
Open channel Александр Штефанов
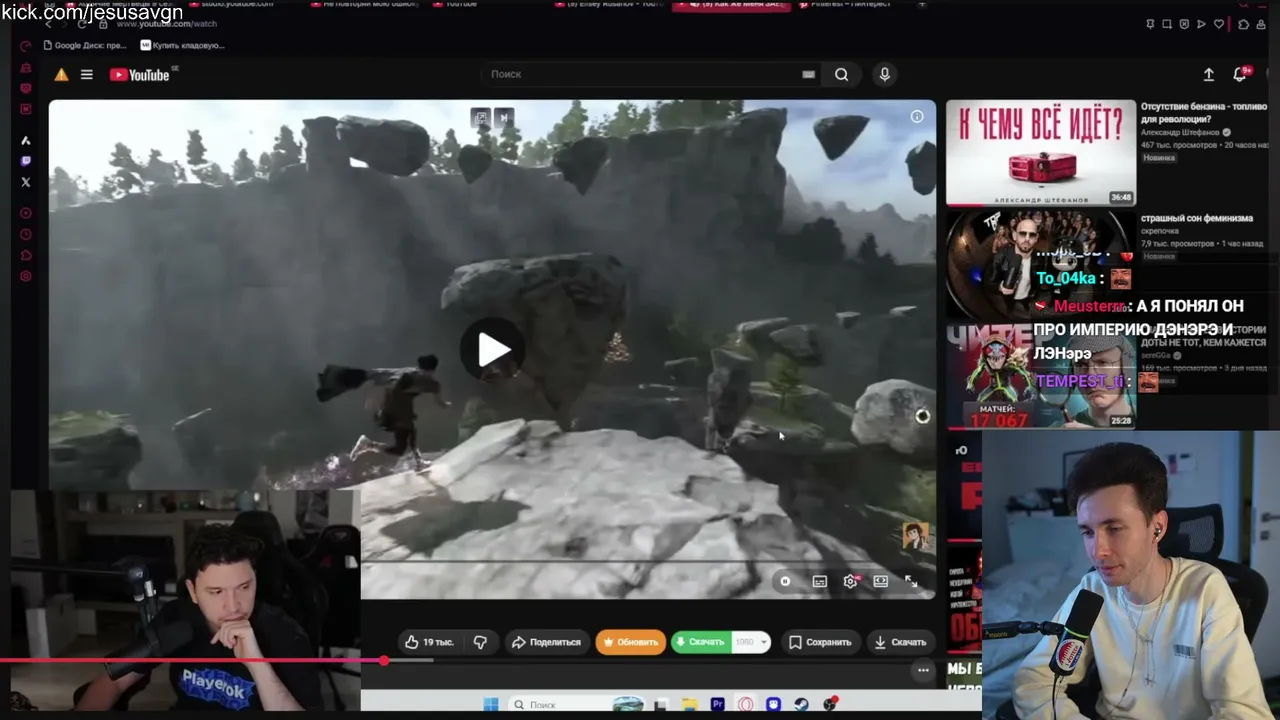coord(1180,132)
